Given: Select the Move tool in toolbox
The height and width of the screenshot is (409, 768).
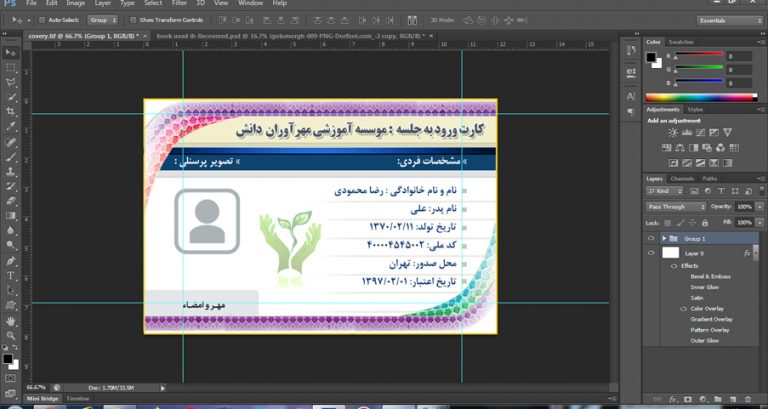Looking at the screenshot, I should pyautogui.click(x=10, y=52).
